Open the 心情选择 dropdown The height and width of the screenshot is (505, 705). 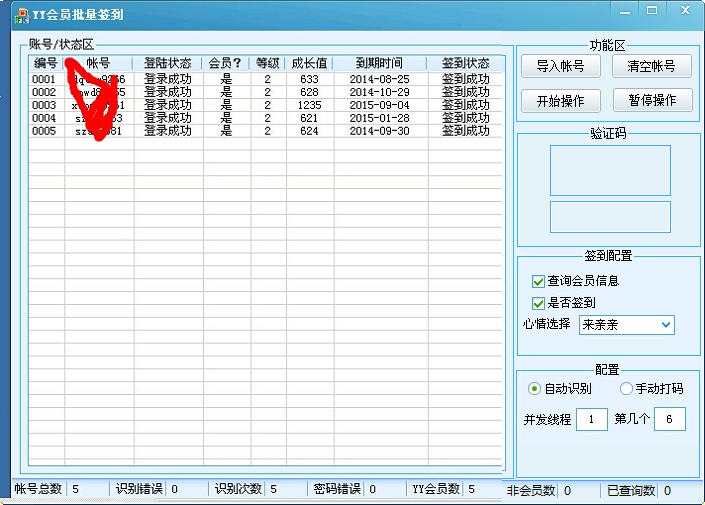tap(627, 325)
